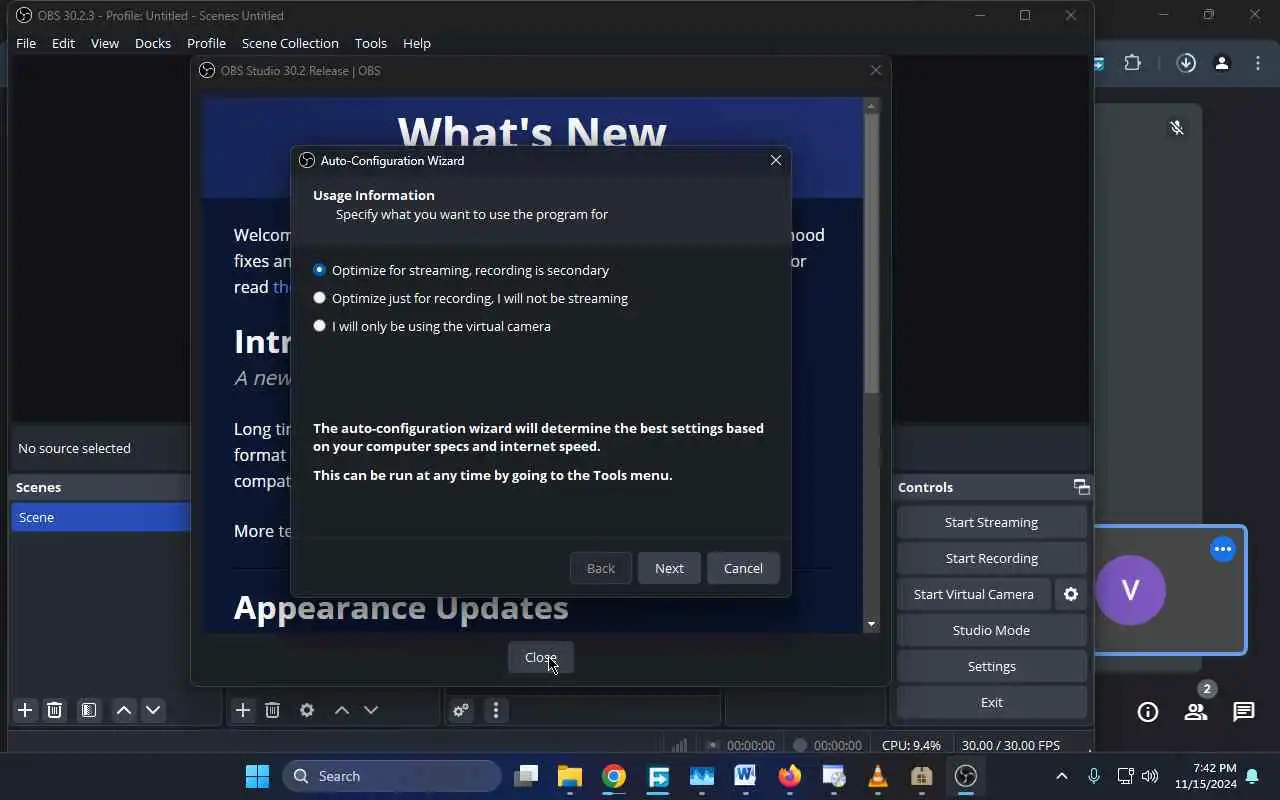
Task: Close the Auto-Configuration Wizard with X
Action: (x=775, y=160)
